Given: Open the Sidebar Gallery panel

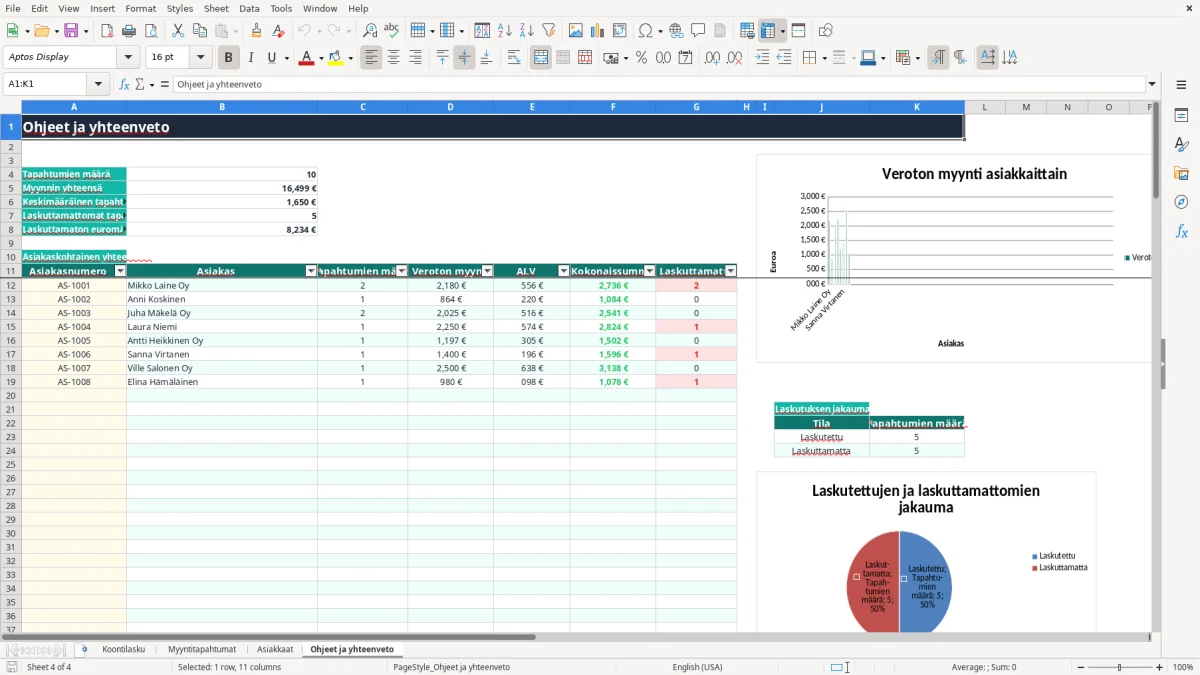Looking at the screenshot, I should click(1181, 173).
